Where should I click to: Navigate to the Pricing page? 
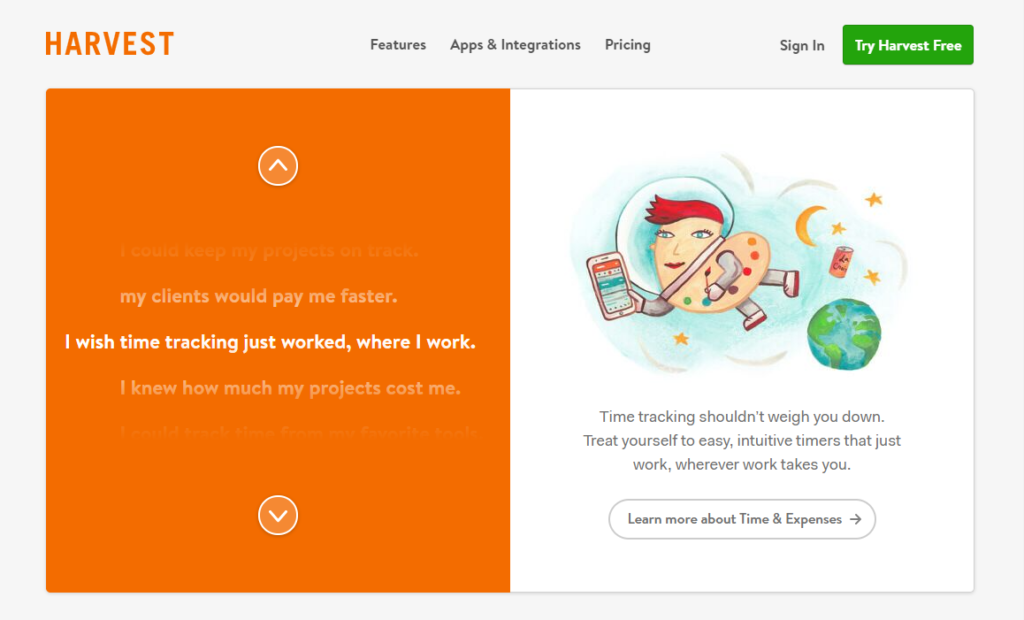[627, 45]
